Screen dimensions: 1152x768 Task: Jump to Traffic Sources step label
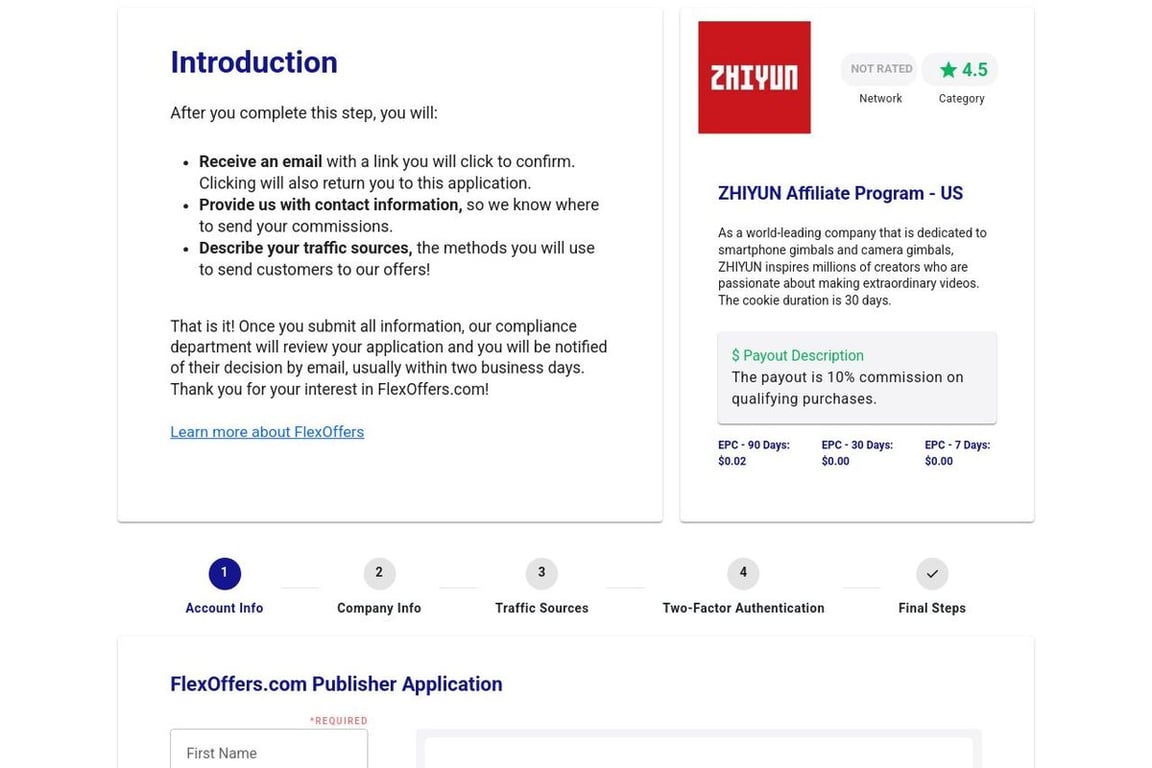click(x=541, y=608)
